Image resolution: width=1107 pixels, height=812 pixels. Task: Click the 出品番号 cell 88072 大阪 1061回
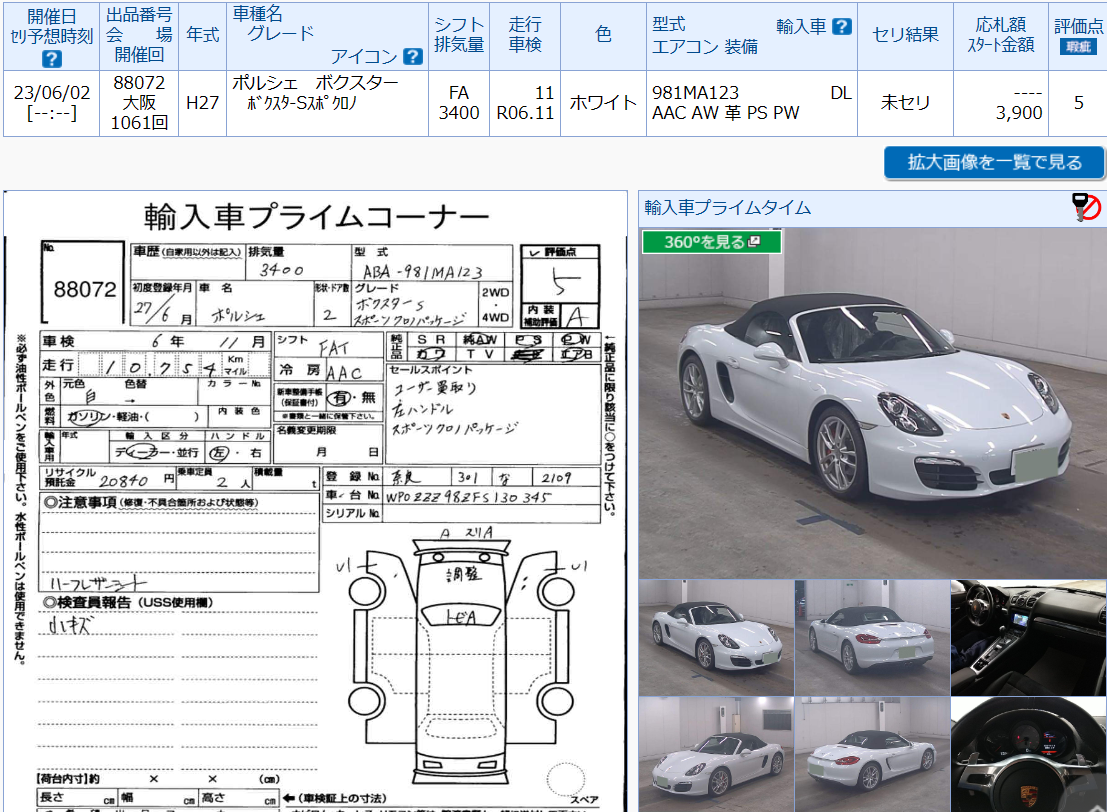click(139, 103)
